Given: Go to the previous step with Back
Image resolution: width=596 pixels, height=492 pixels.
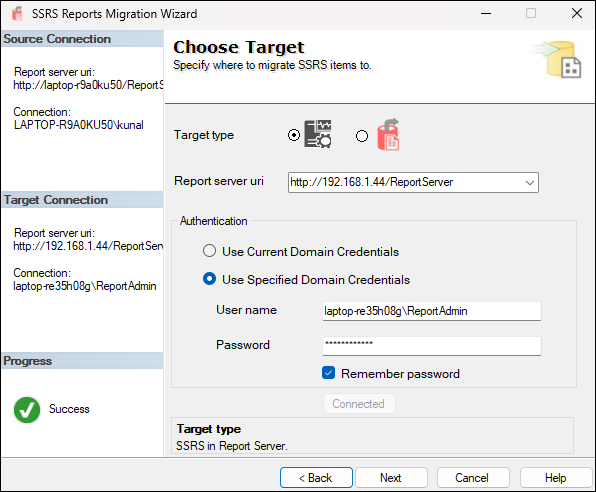Looking at the screenshot, I should click(x=316, y=478).
